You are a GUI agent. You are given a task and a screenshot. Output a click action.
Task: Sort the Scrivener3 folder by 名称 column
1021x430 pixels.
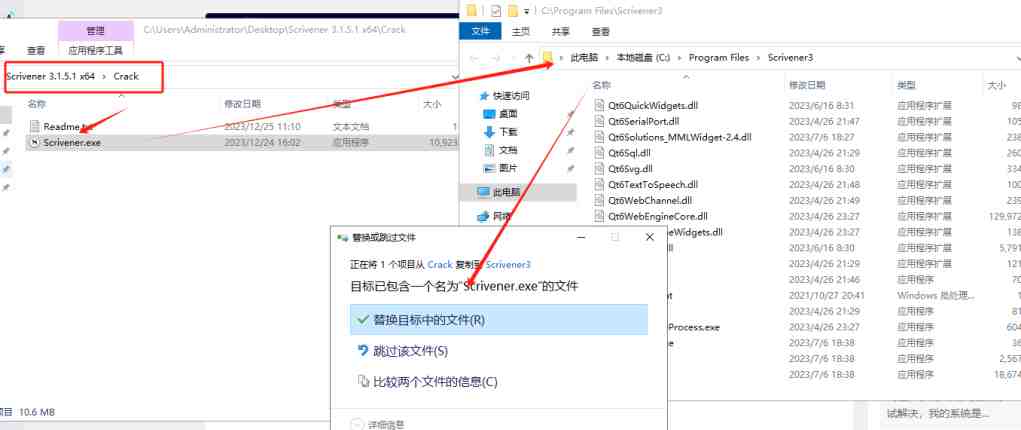click(601, 85)
